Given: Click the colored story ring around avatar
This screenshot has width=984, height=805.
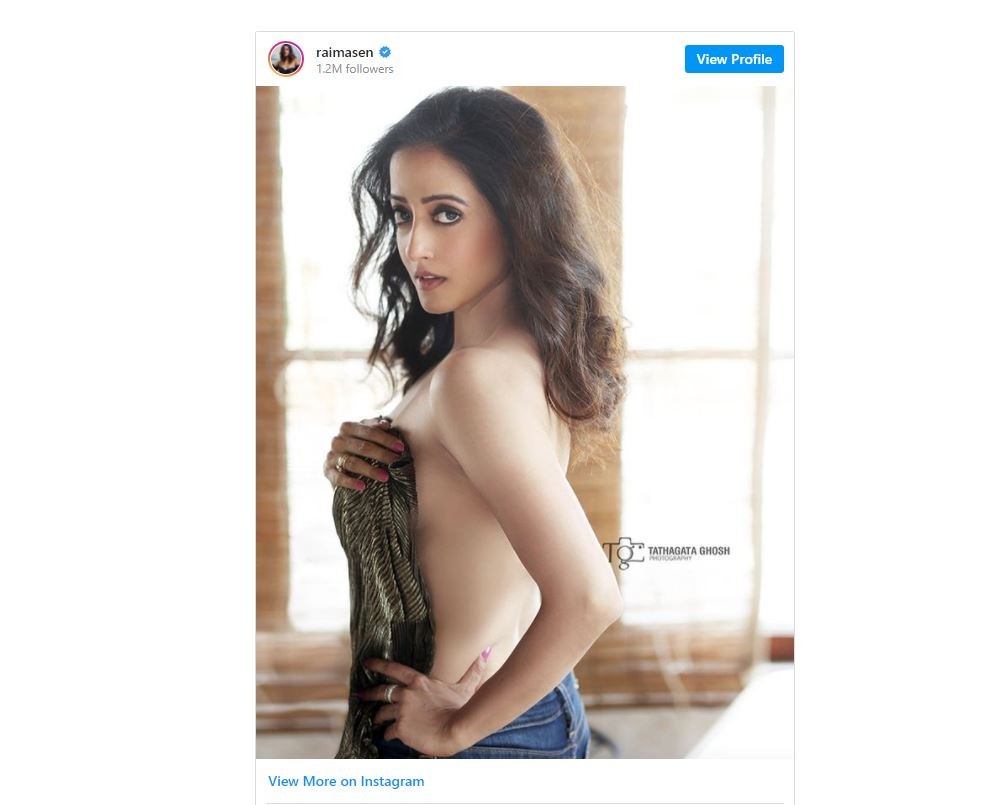Looking at the screenshot, I should tap(286, 59).
